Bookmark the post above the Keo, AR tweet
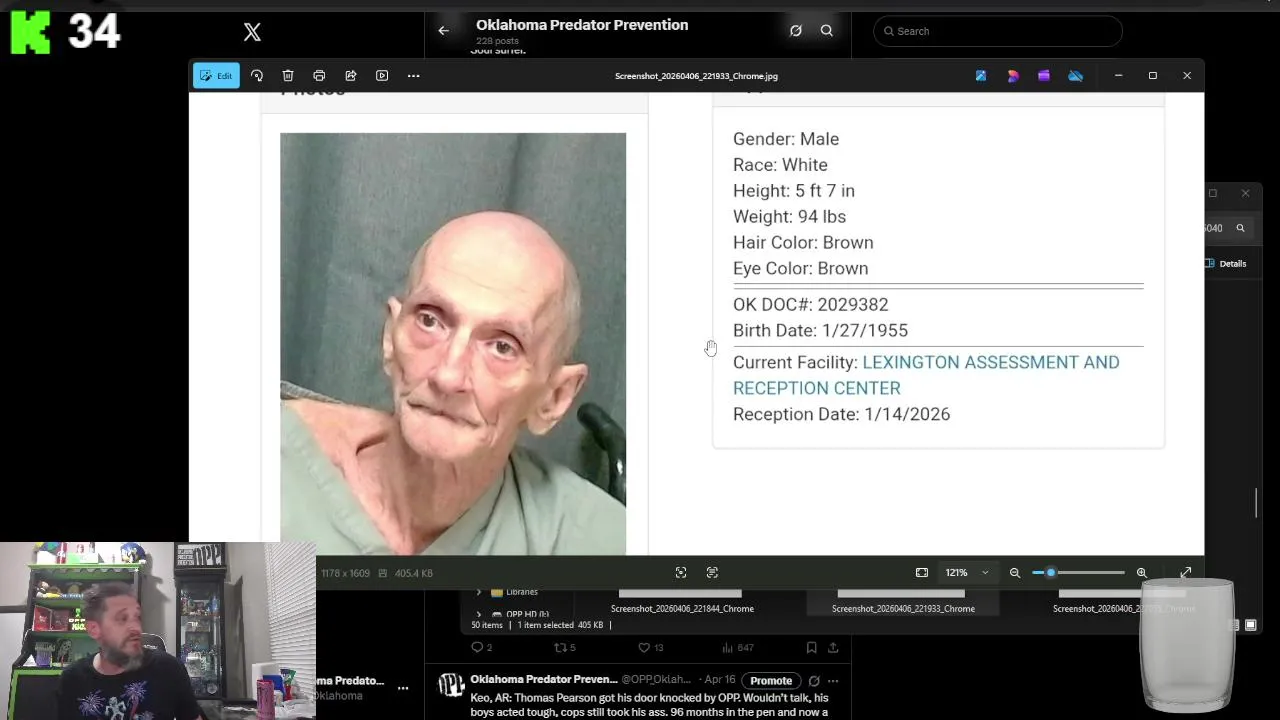This screenshot has height=720, width=1280. pyautogui.click(x=811, y=648)
